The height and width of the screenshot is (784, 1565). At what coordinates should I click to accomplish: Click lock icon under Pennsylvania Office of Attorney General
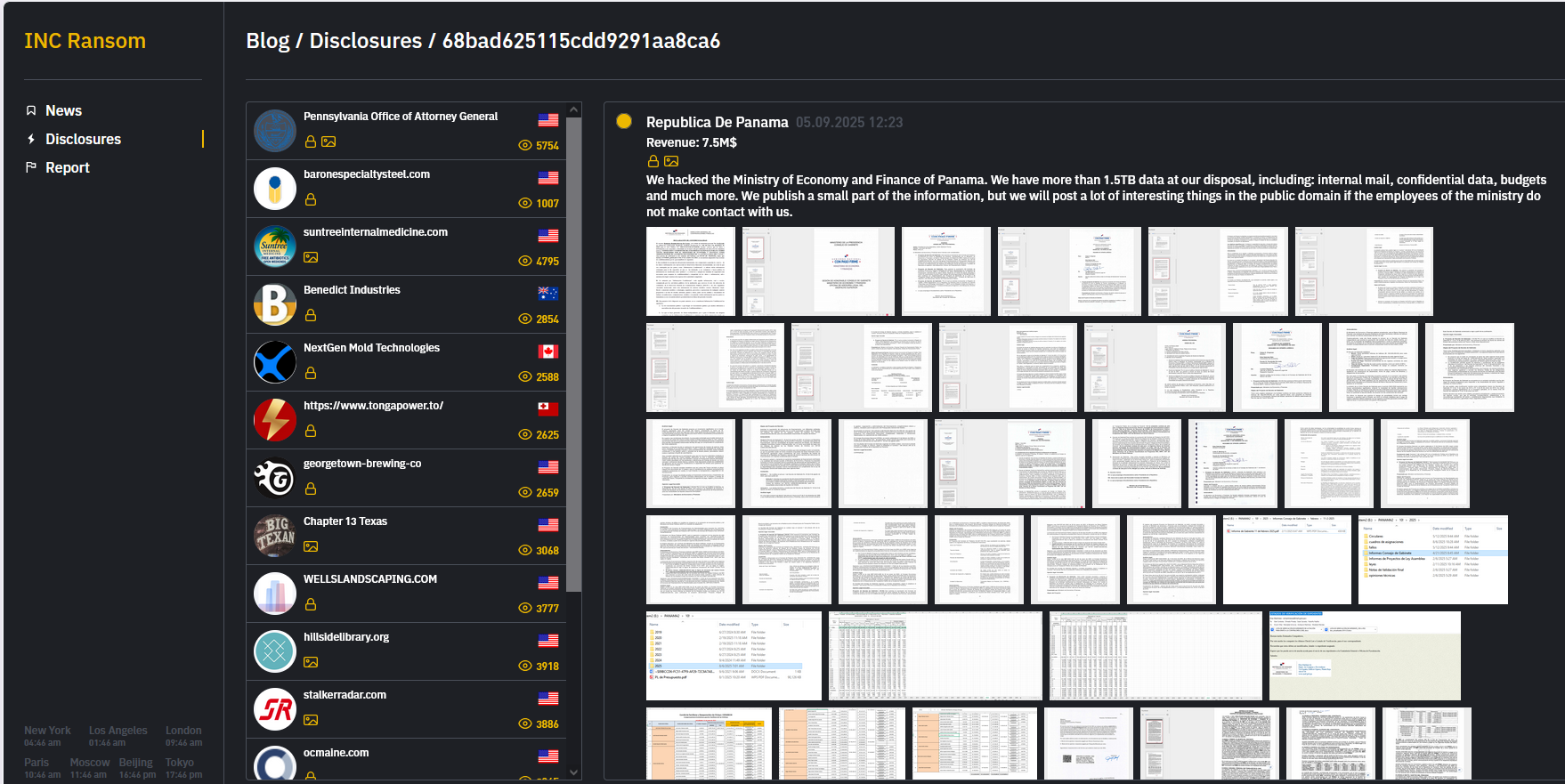click(x=311, y=141)
